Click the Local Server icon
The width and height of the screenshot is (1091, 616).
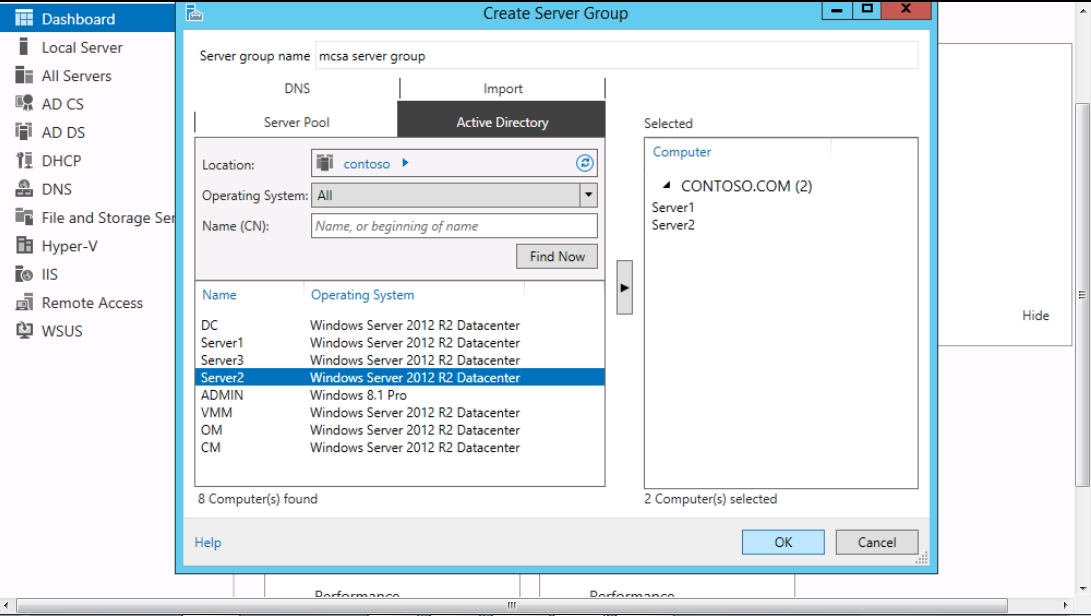pyautogui.click(x=24, y=47)
